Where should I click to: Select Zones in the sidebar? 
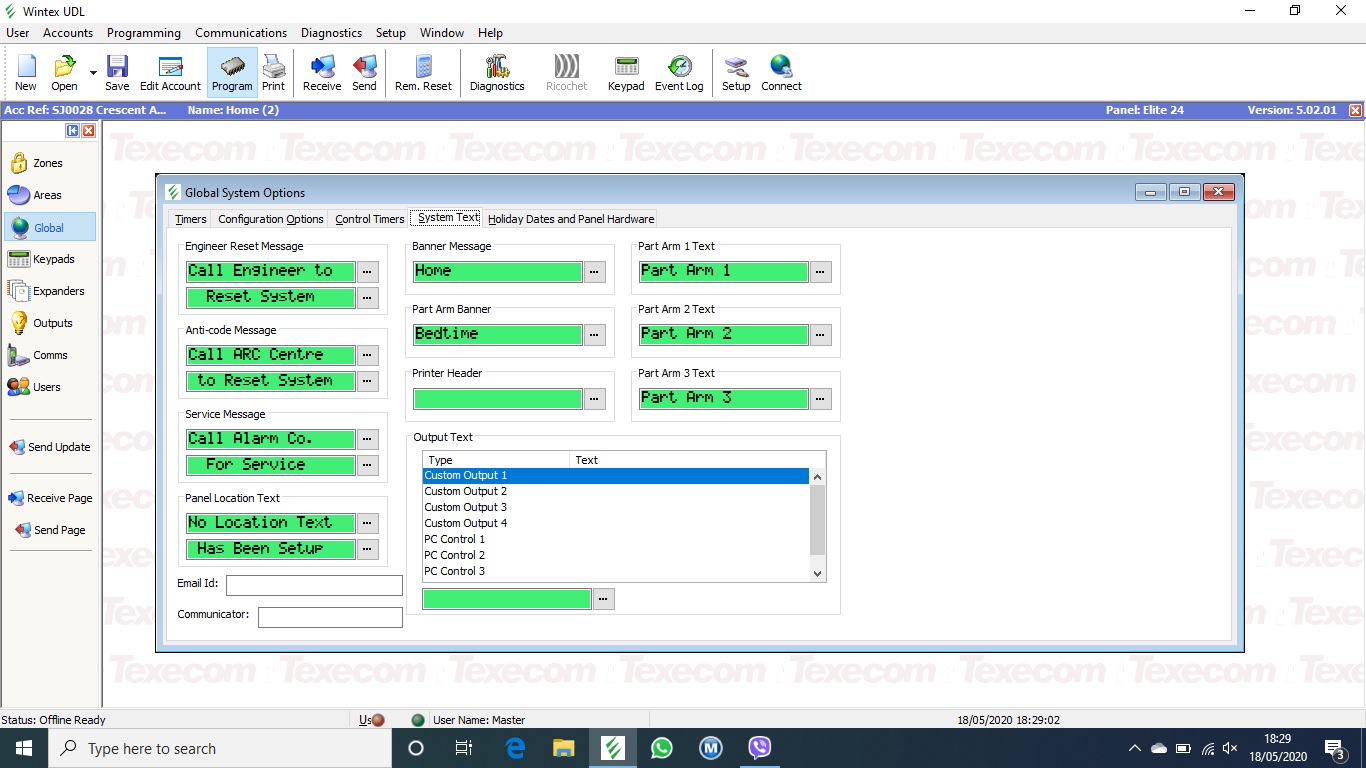click(x=48, y=163)
